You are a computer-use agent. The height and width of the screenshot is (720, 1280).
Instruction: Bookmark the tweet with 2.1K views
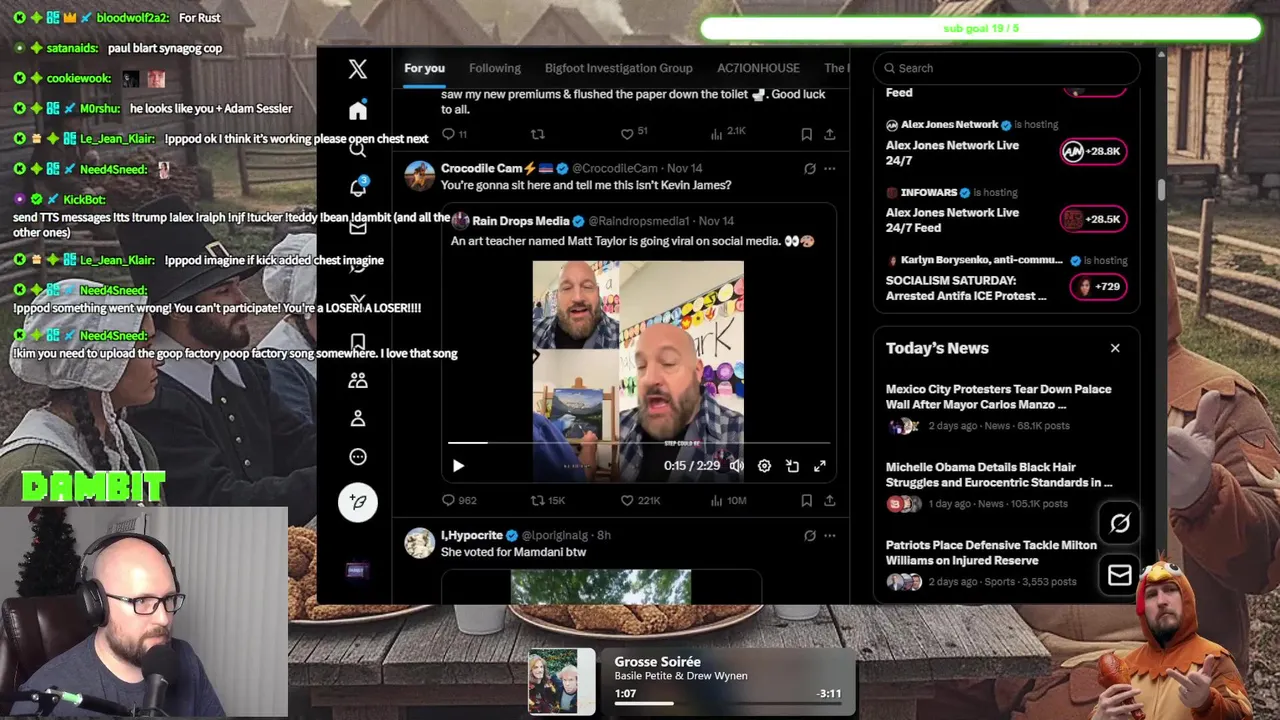coord(806,134)
